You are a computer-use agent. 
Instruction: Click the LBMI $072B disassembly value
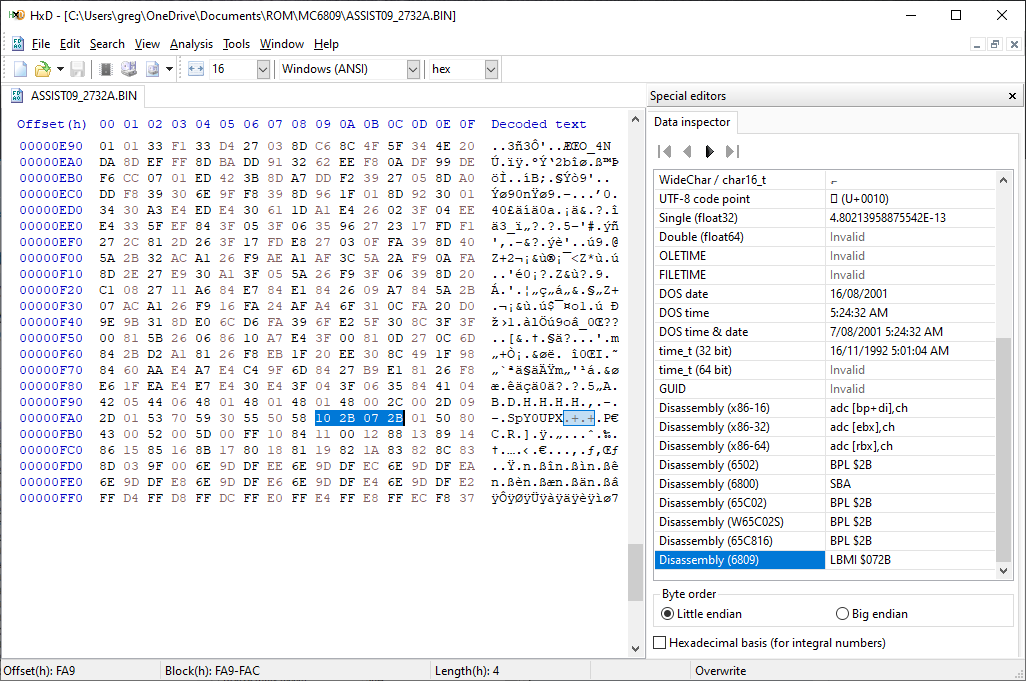[860, 560]
